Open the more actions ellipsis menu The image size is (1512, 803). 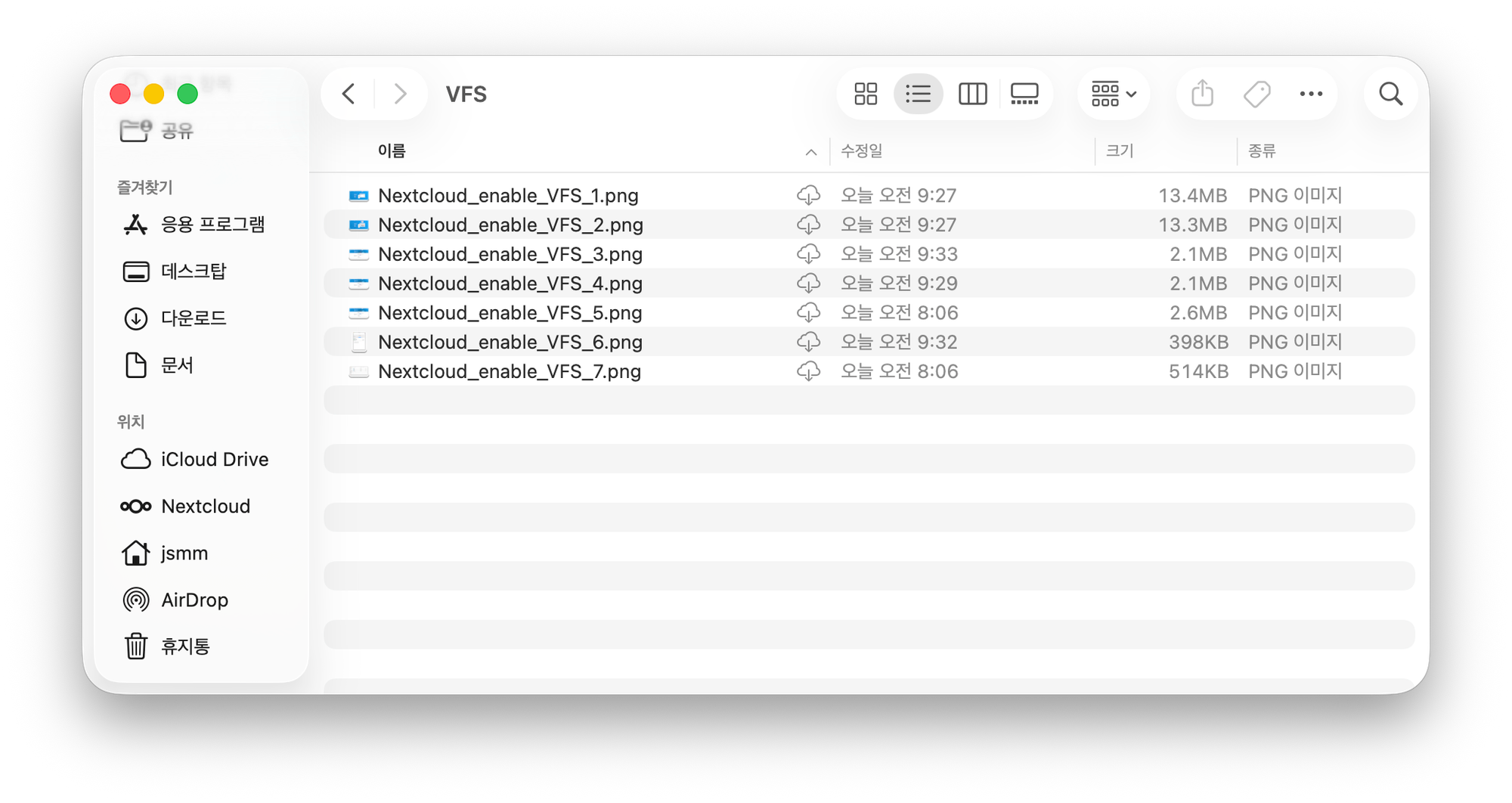[1311, 95]
